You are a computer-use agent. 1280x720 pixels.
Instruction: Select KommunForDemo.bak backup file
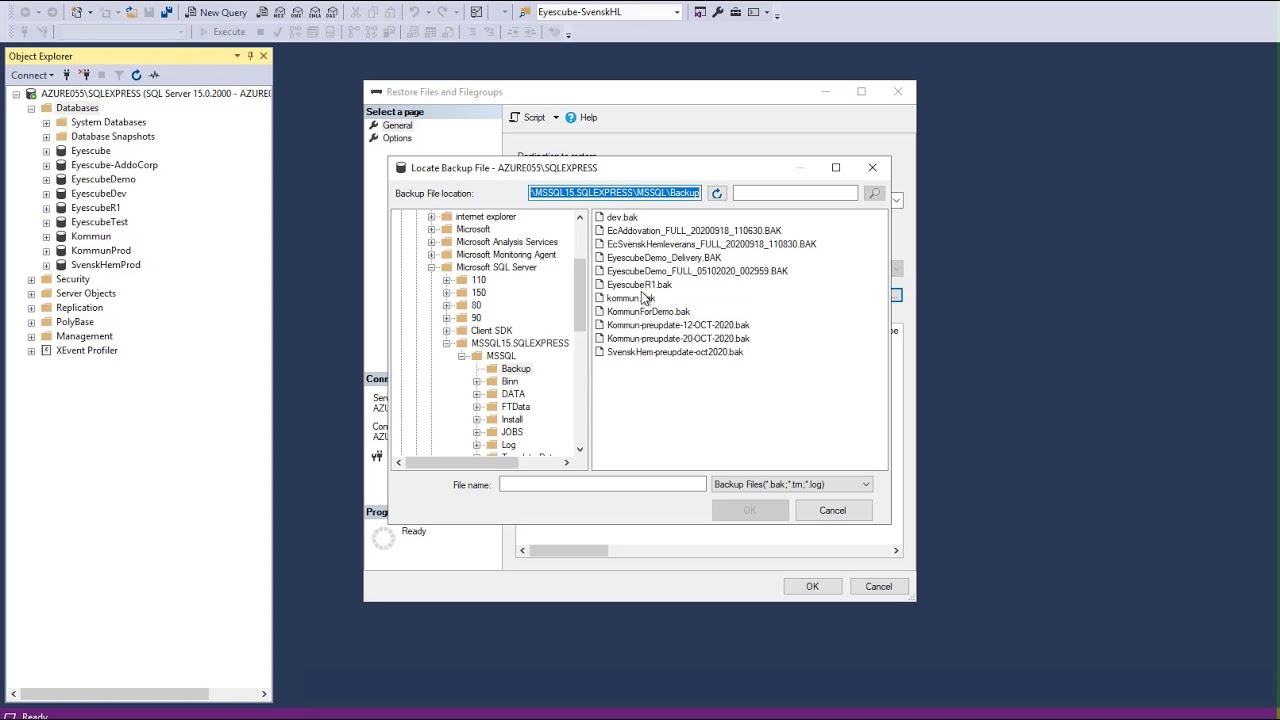pyautogui.click(x=648, y=312)
